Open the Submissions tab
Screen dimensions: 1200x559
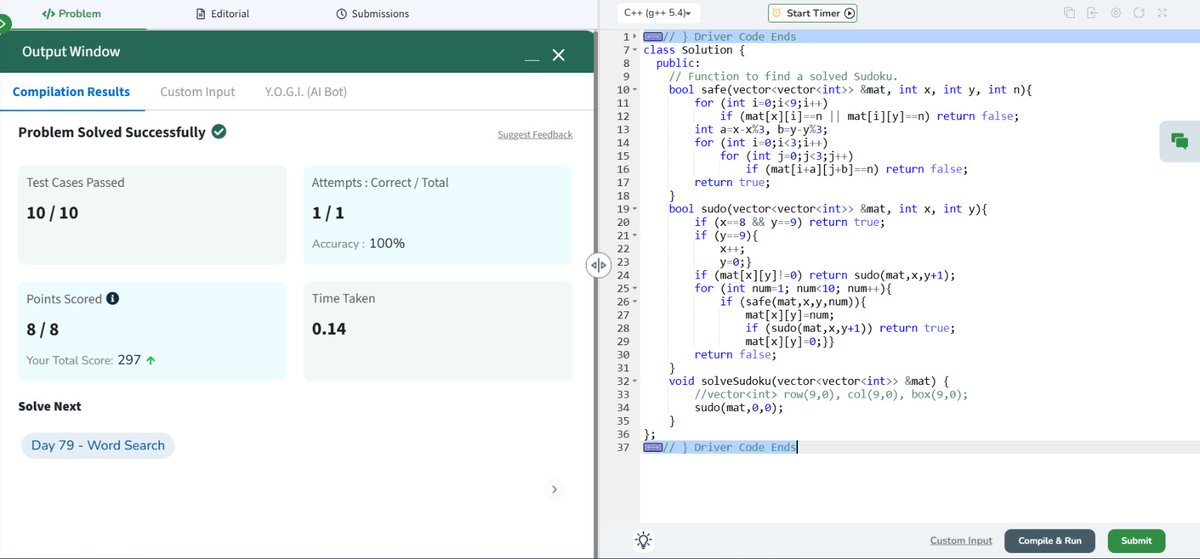pos(372,14)
